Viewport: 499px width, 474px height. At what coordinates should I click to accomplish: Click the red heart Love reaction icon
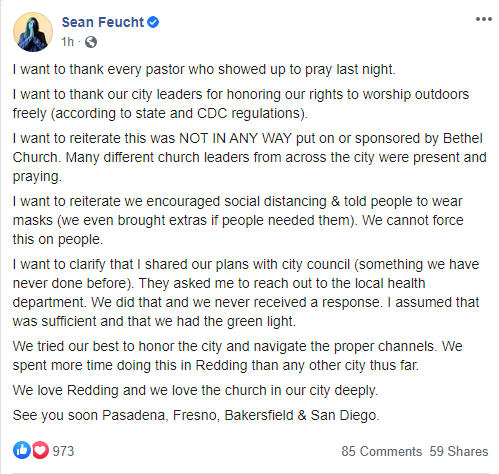click(40, 450)
